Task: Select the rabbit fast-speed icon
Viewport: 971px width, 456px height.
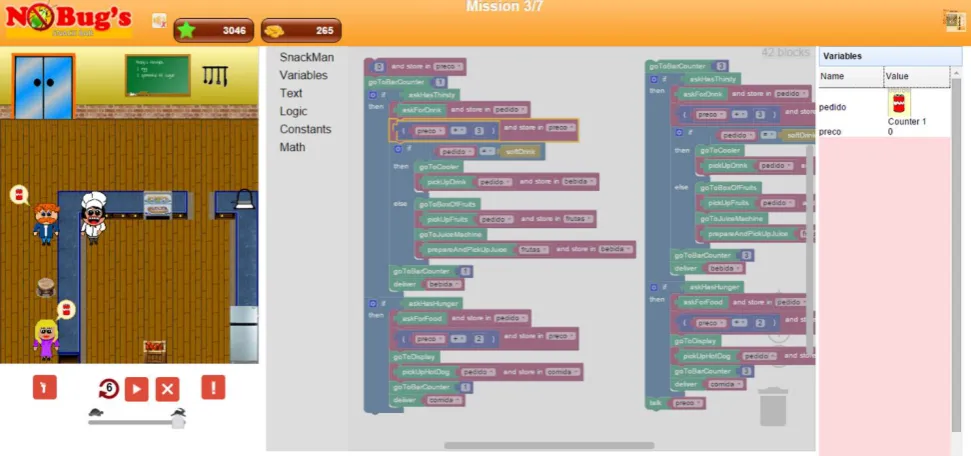Action: (178, 412)
